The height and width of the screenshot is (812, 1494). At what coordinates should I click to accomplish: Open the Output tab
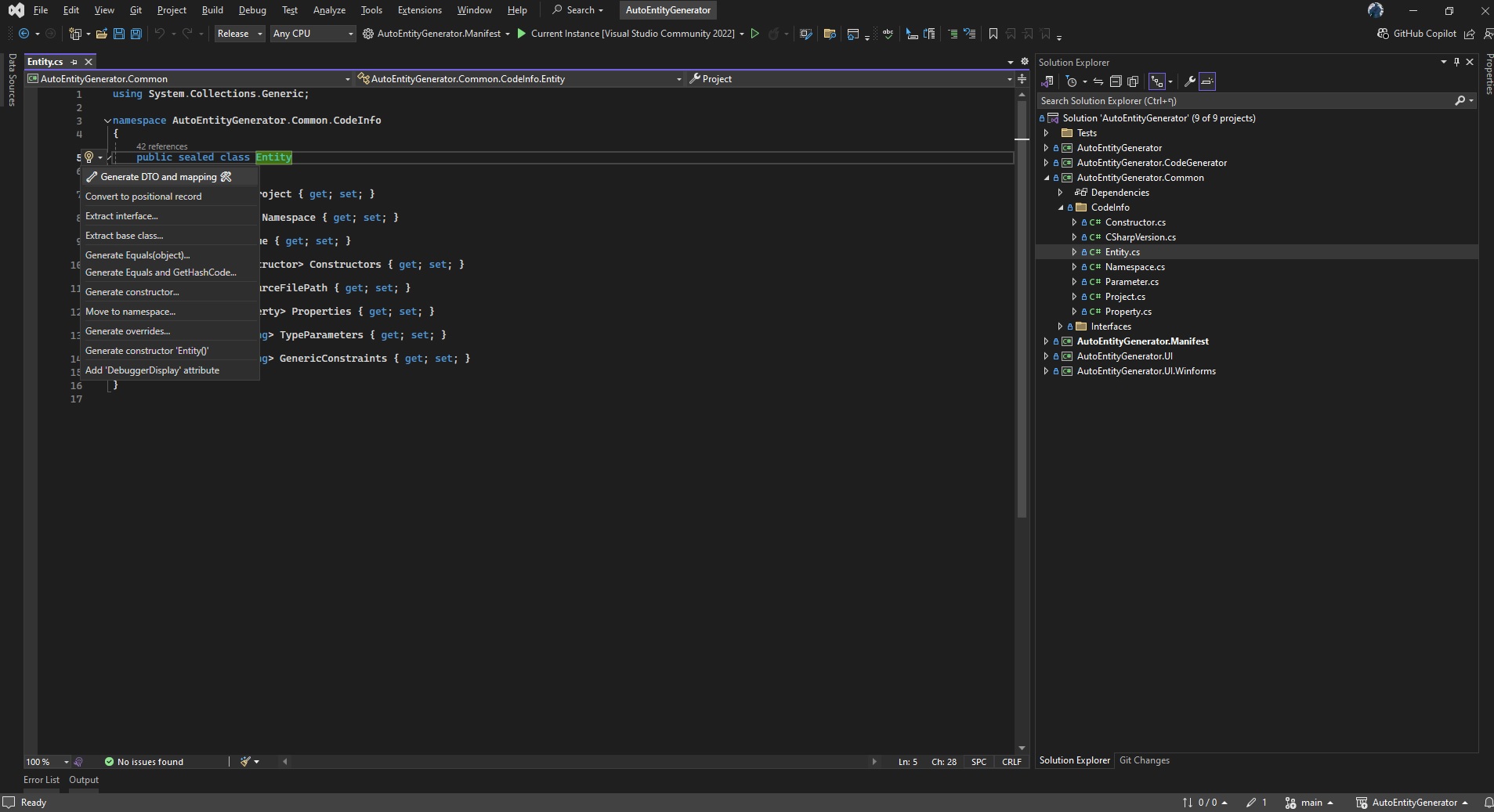tap(84, 780)
